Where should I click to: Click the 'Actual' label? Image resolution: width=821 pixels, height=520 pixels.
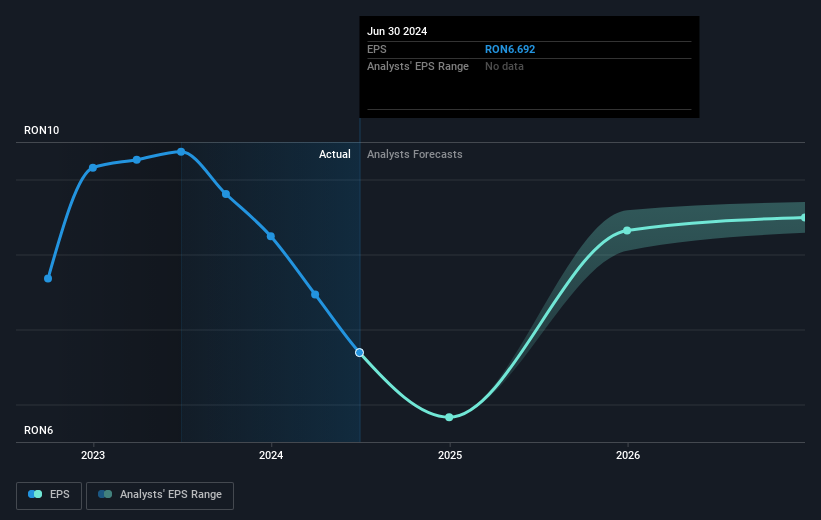tap(335, 154)
